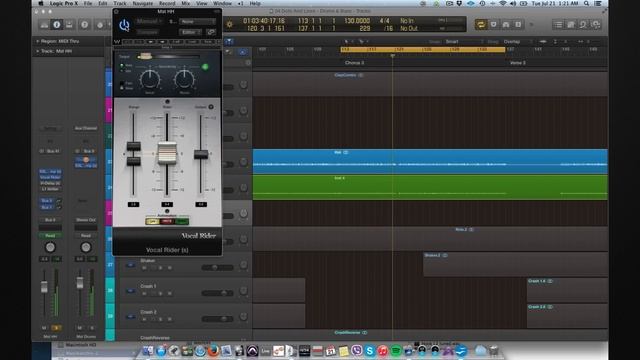Screen dimensions: 640x360
Task: Click the Spotlight search icon in menu bar
Action: tap(587, 3)
